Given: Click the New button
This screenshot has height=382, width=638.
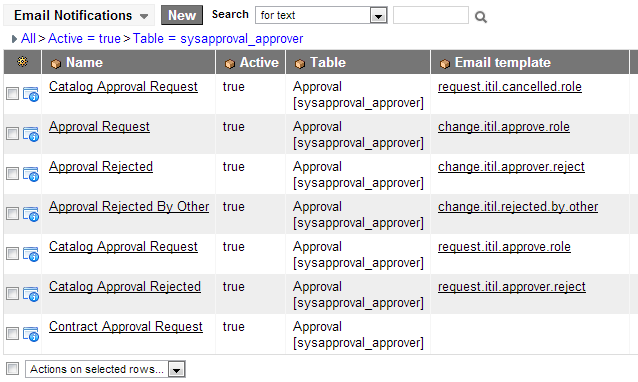Looking at the screenshot, I should point(182,15).
